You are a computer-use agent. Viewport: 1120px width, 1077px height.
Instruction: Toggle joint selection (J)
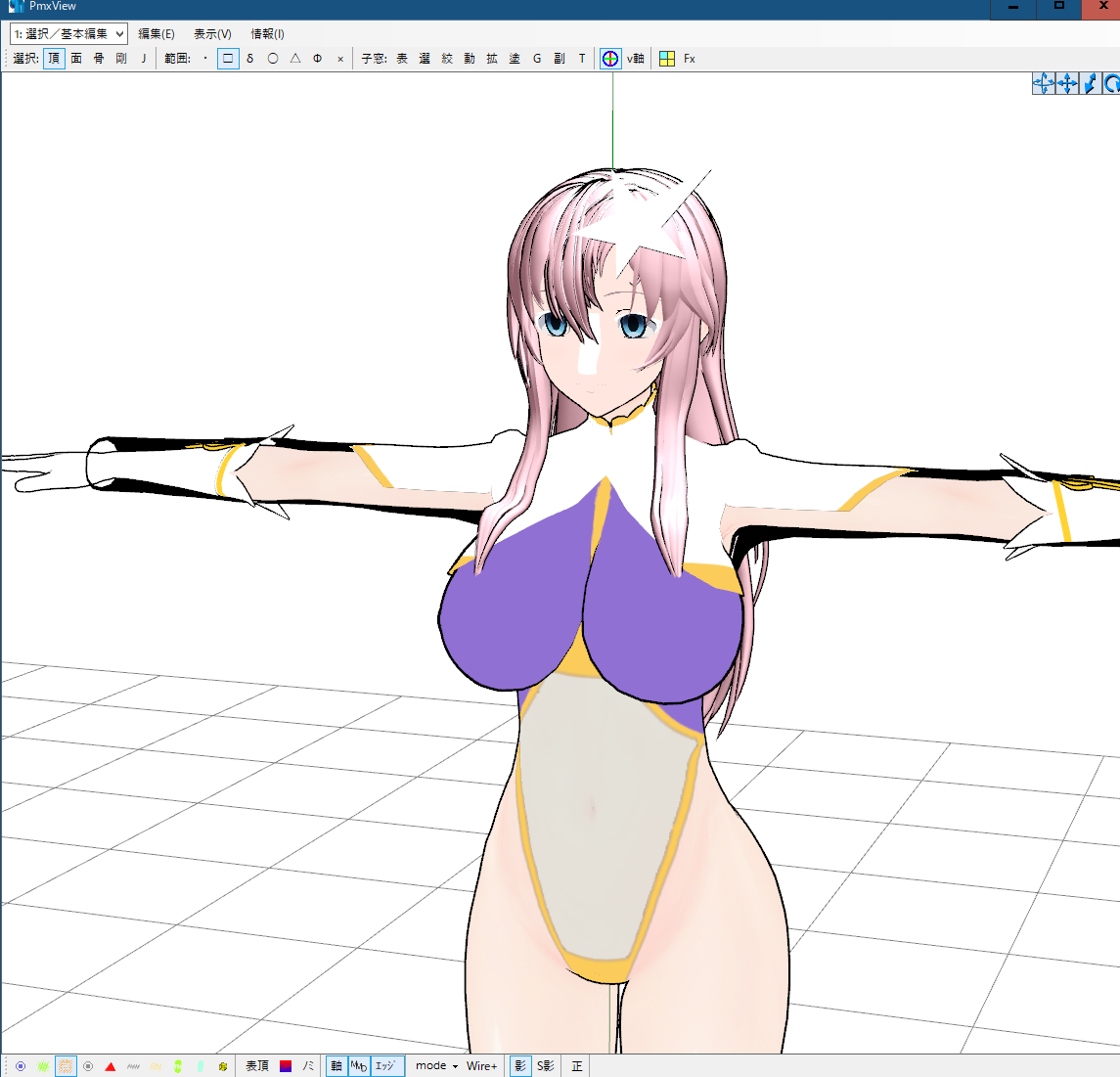pos(144,59)
